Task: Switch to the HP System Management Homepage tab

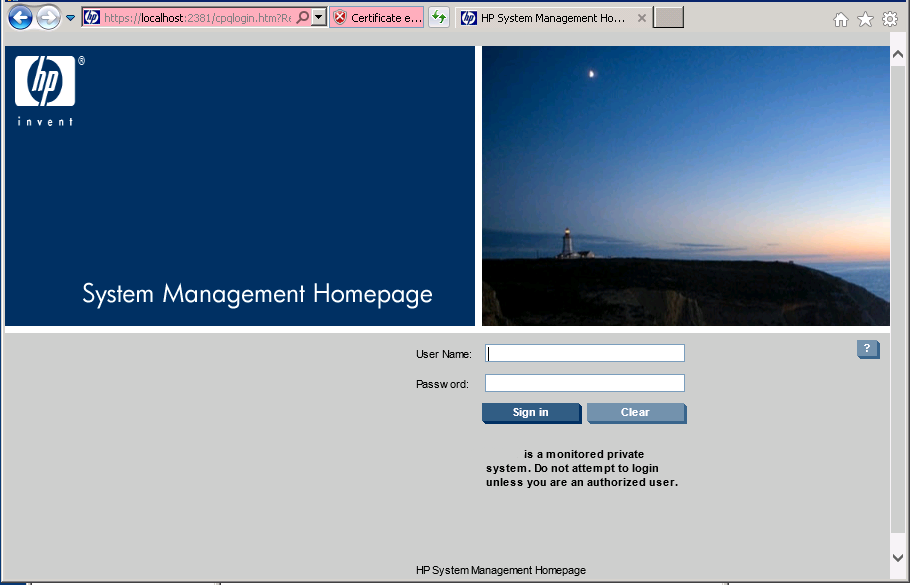Action: (553, 18)
